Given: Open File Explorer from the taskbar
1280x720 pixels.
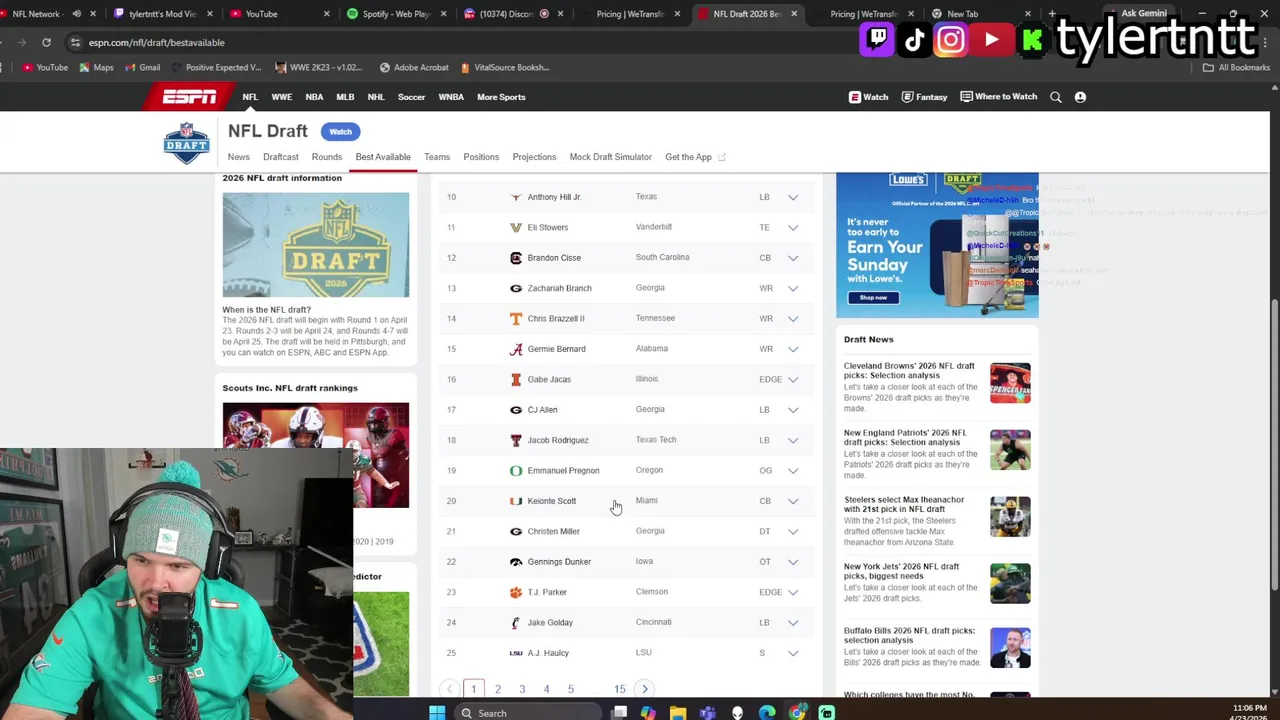Looking at the screenshot, I should pos(678,713).
